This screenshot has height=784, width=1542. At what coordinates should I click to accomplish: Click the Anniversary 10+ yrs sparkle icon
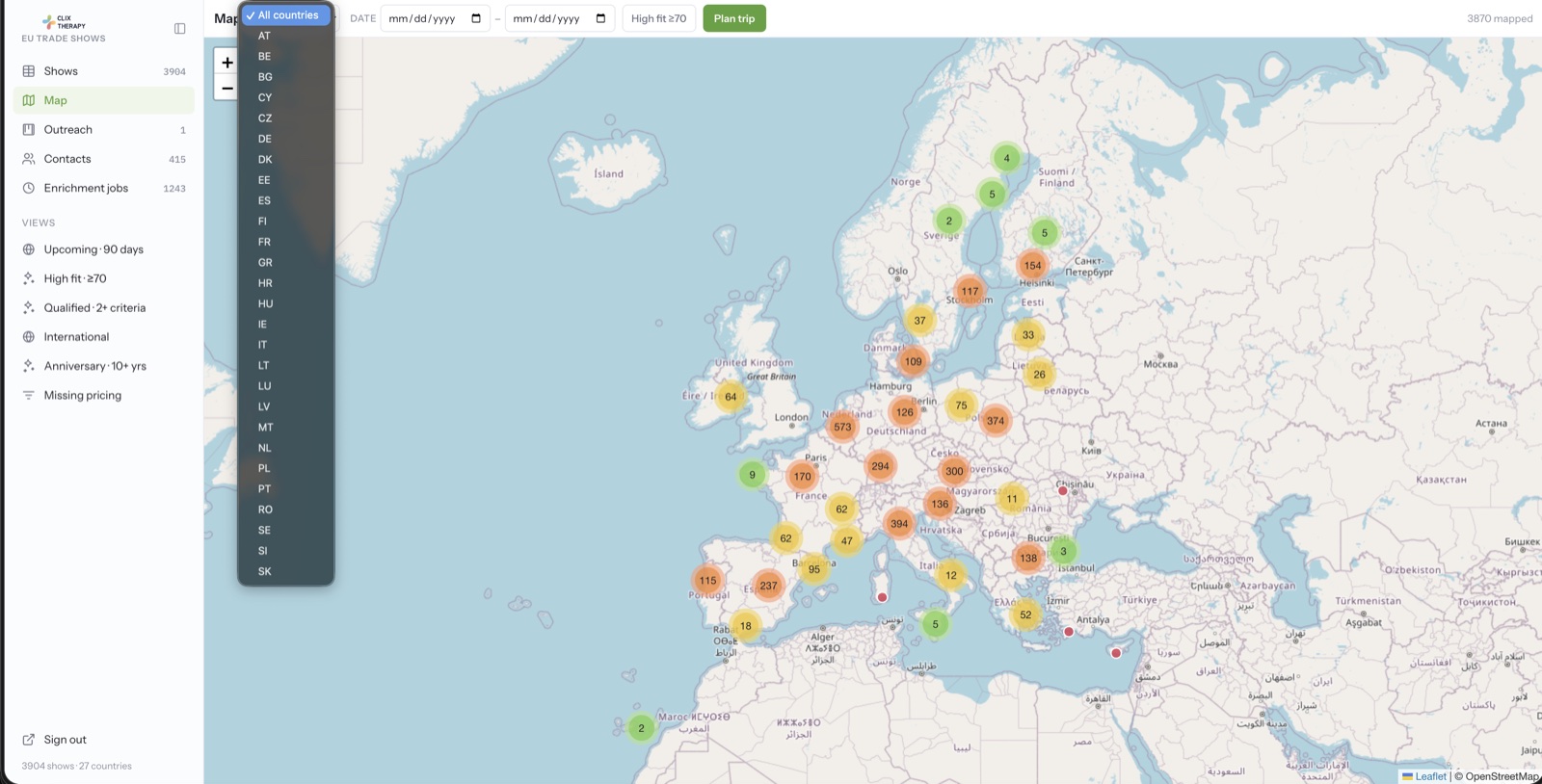coord(29,366)
